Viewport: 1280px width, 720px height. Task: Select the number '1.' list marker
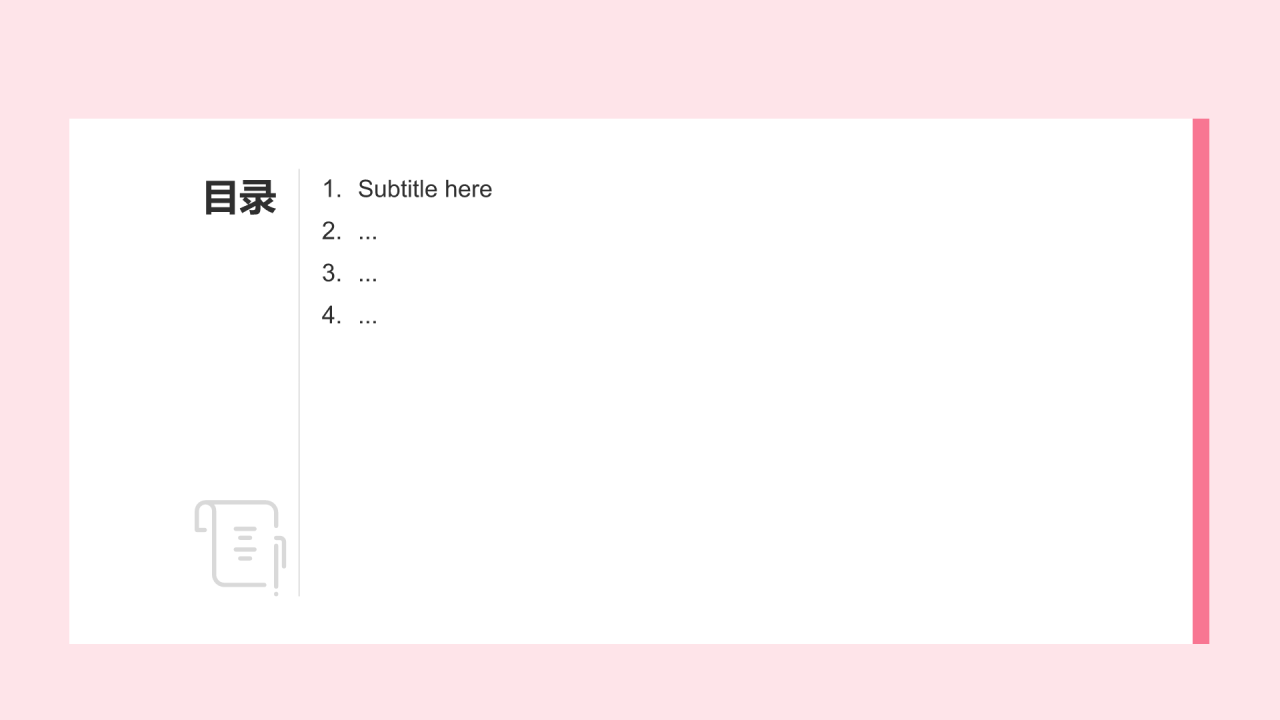332,189
